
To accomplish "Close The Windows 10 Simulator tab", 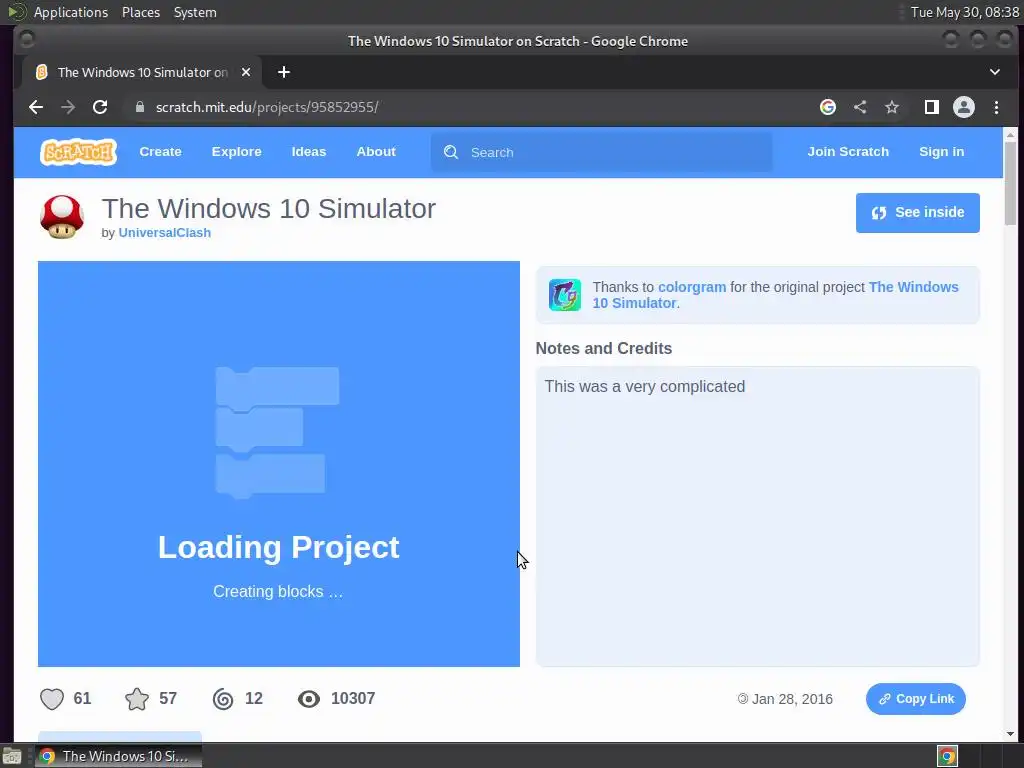I will 246,72.
